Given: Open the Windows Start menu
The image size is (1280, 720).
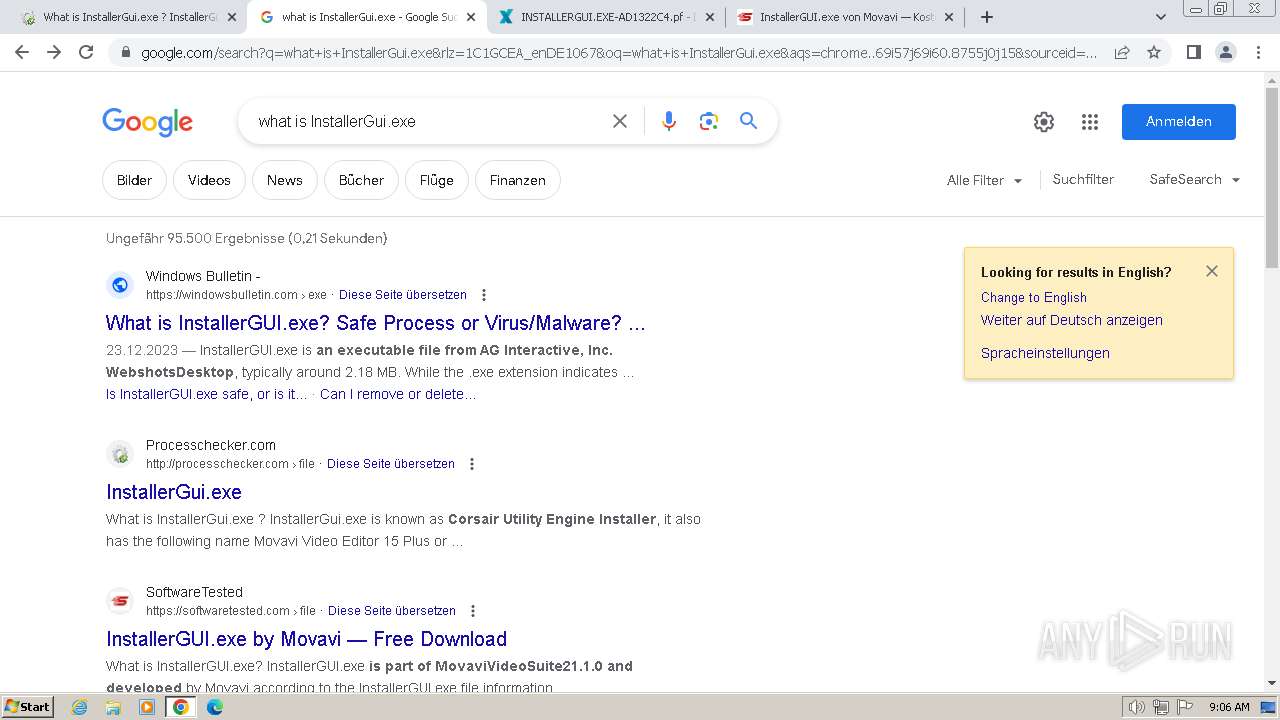Looking at the screenshot, I should 27,706.
